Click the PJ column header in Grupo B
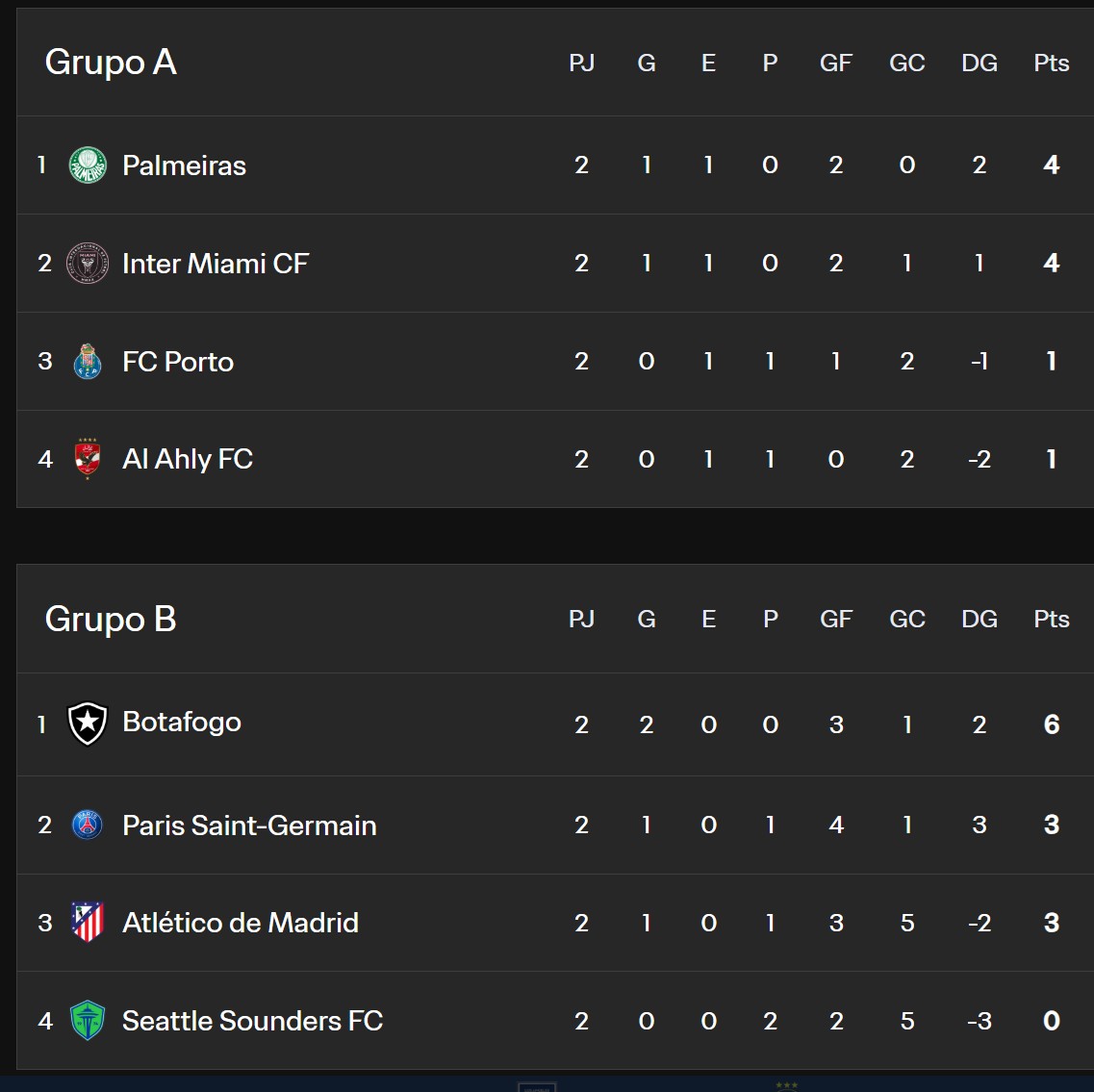 [x=581, y=619]
